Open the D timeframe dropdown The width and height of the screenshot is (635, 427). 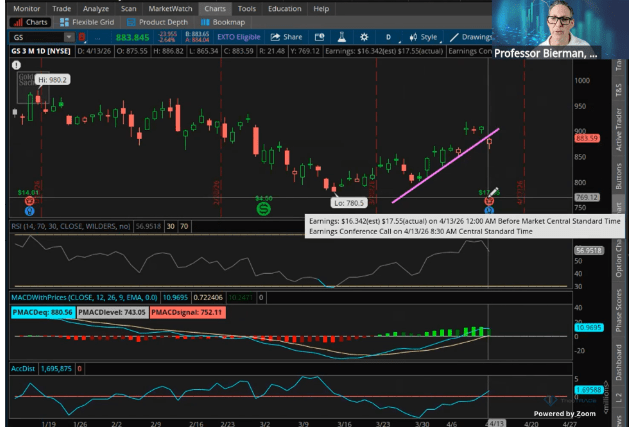point(389,37)
